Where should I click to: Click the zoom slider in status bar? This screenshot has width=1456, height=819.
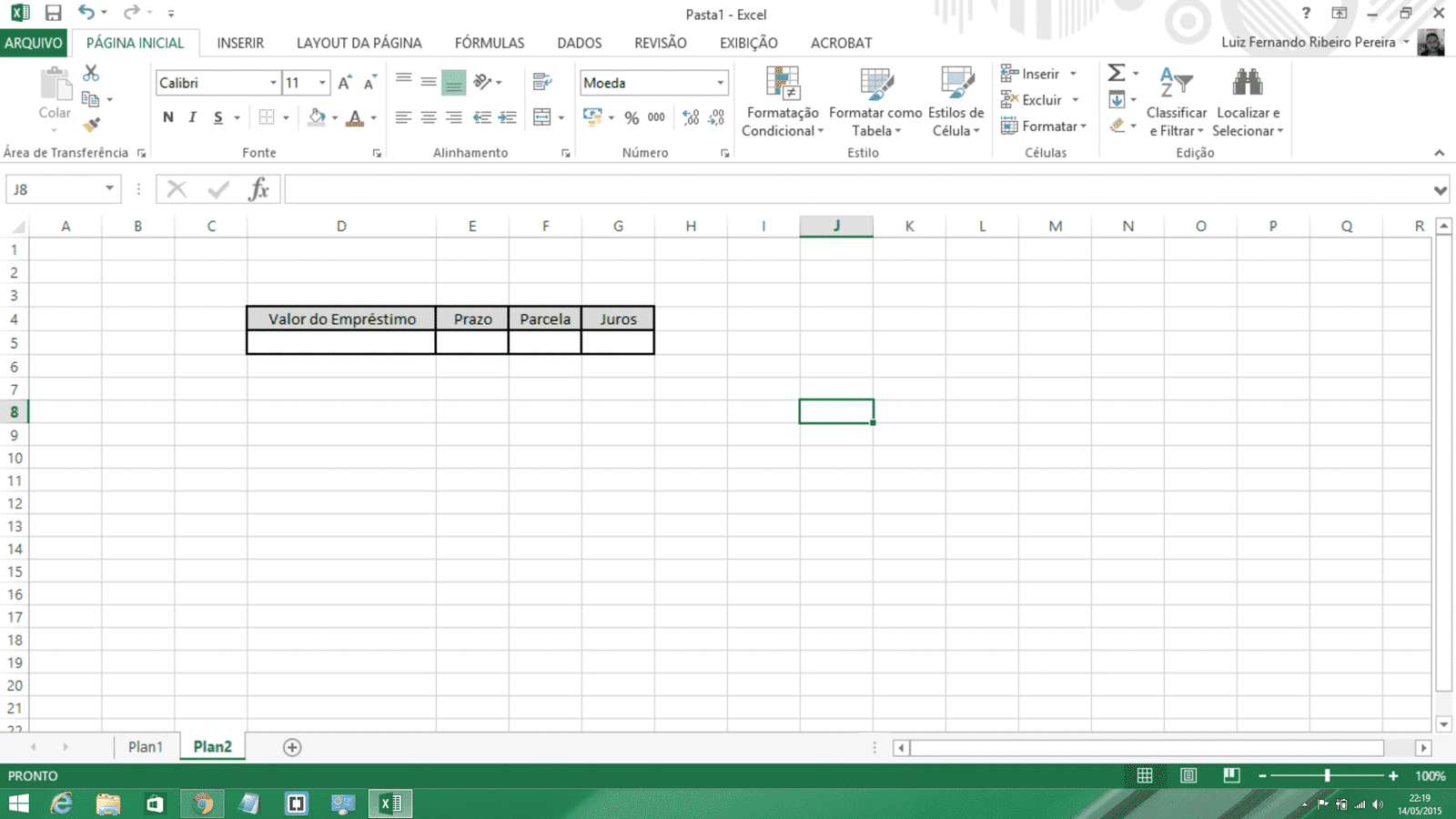tap(1328, 775)
